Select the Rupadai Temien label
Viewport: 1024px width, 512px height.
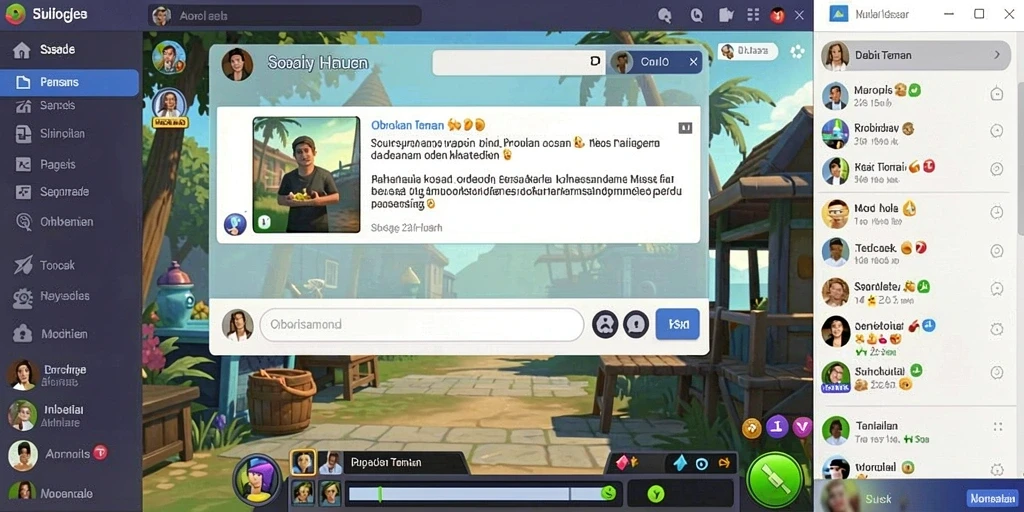point(385,462)
